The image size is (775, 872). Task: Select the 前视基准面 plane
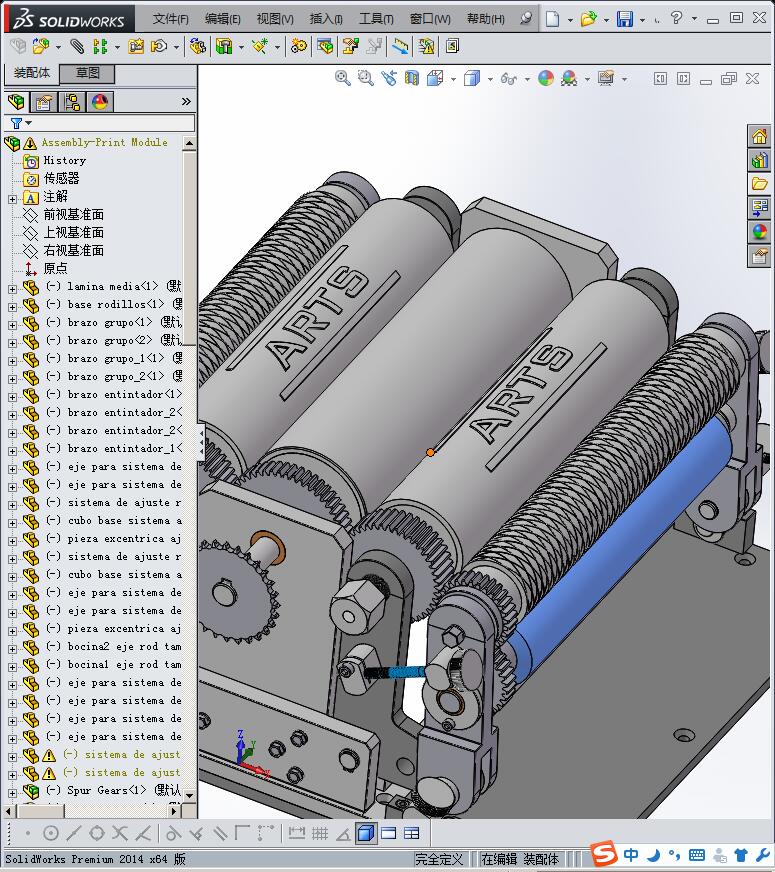pos(73,214)
